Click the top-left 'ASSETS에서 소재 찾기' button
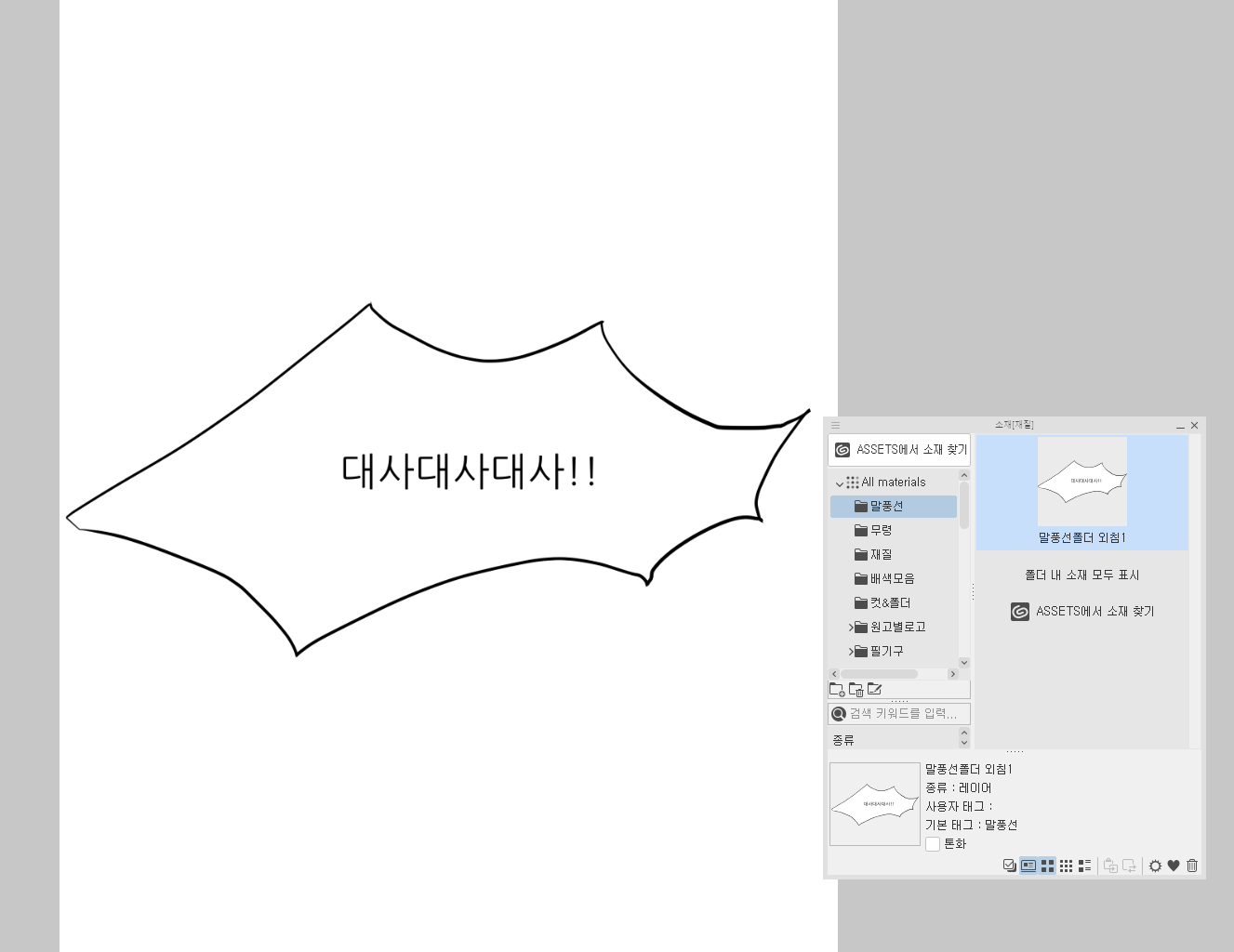The width and height of the screenshot is (1234, 952). (x=899, y=450)
